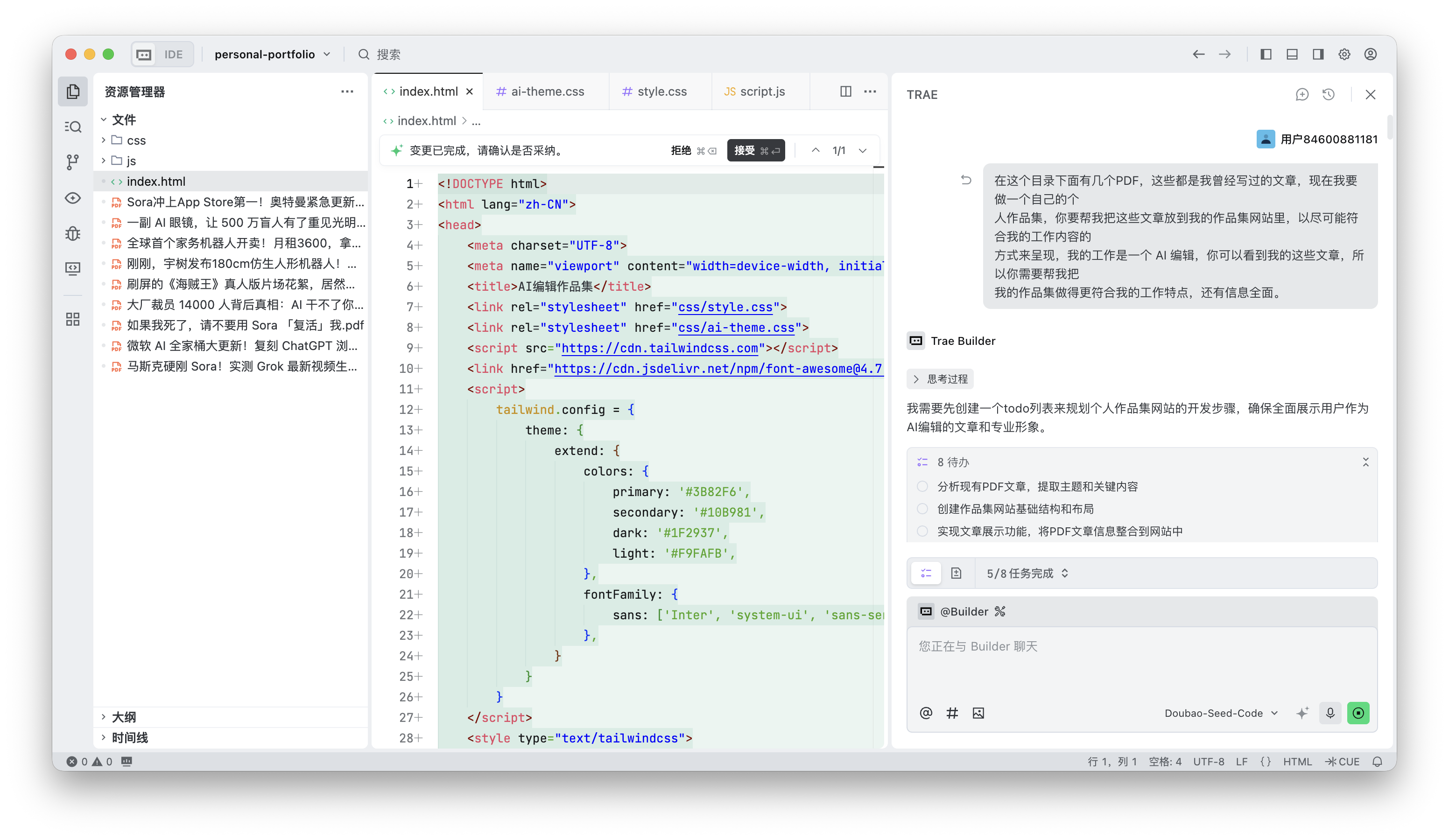
Task: Click the chat history clock icon
Action: pyautogui.click(x=1328, y=94)
